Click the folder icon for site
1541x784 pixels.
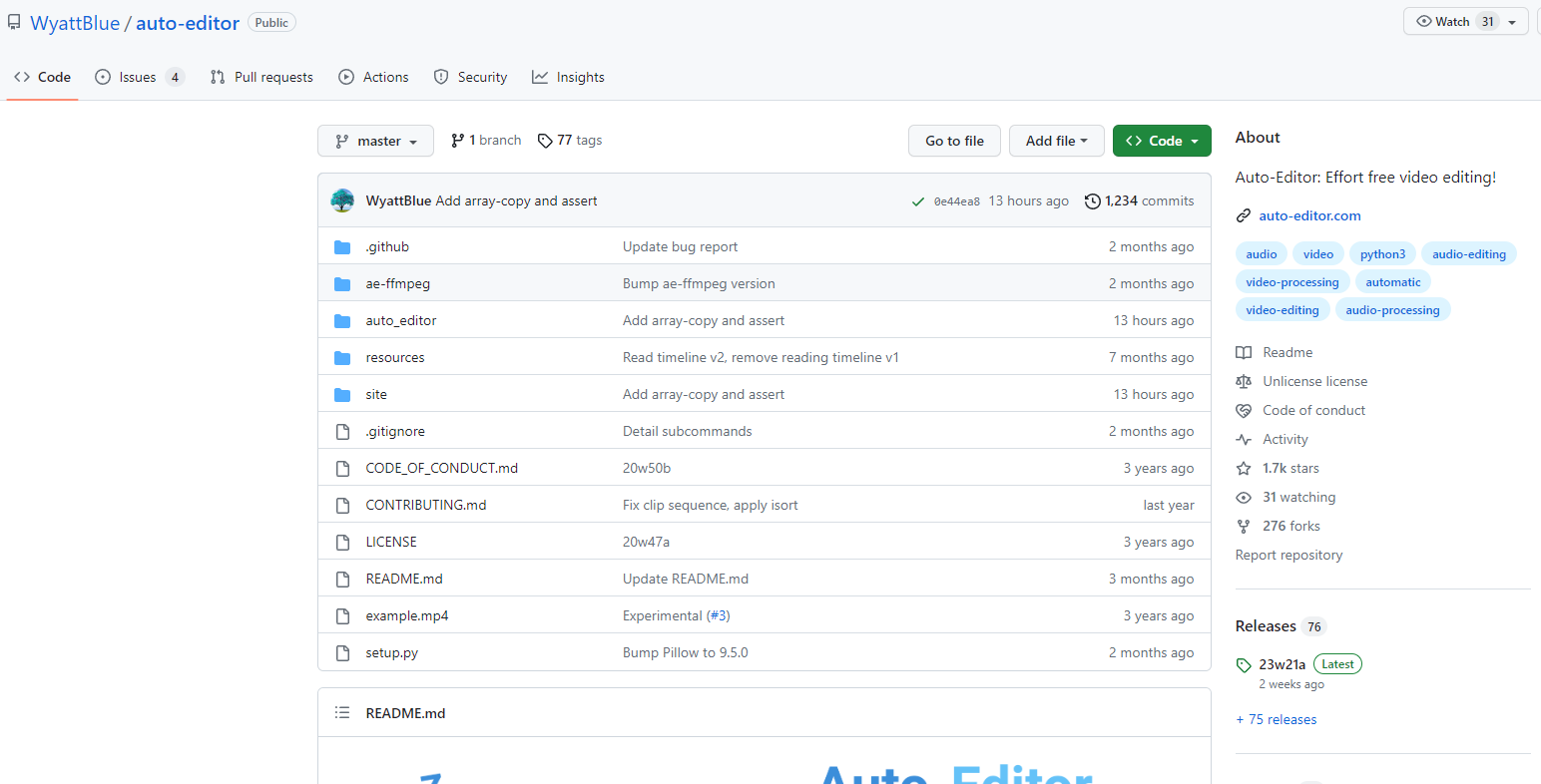click(x=342, y=394)
